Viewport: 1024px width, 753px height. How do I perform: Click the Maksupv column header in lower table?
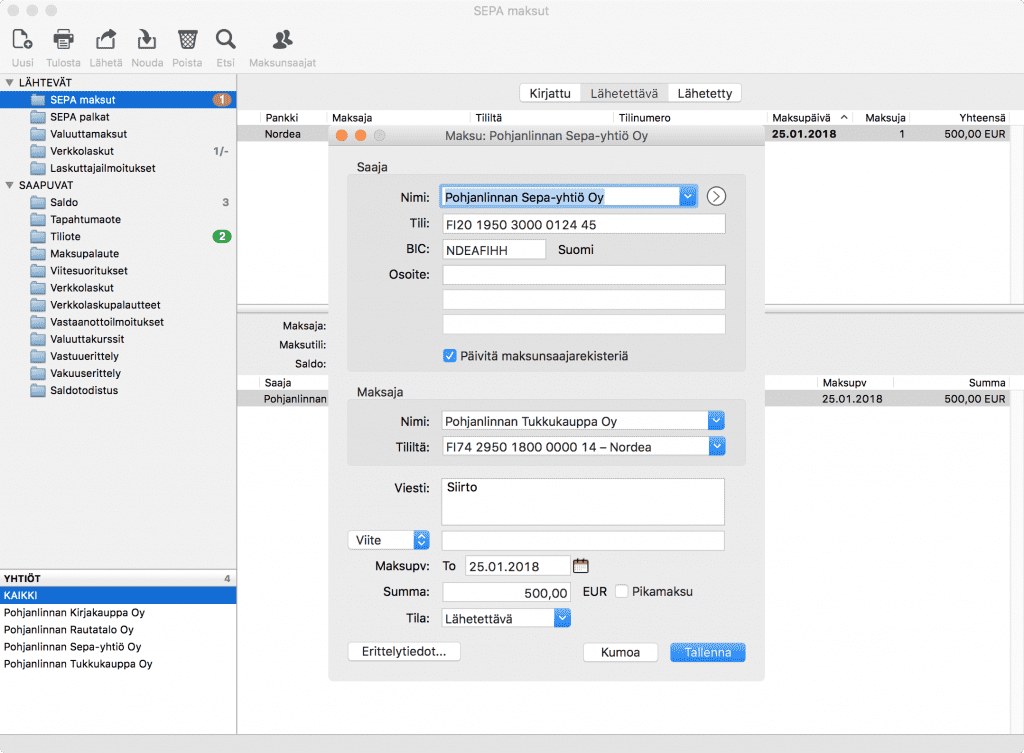[855, 383]
